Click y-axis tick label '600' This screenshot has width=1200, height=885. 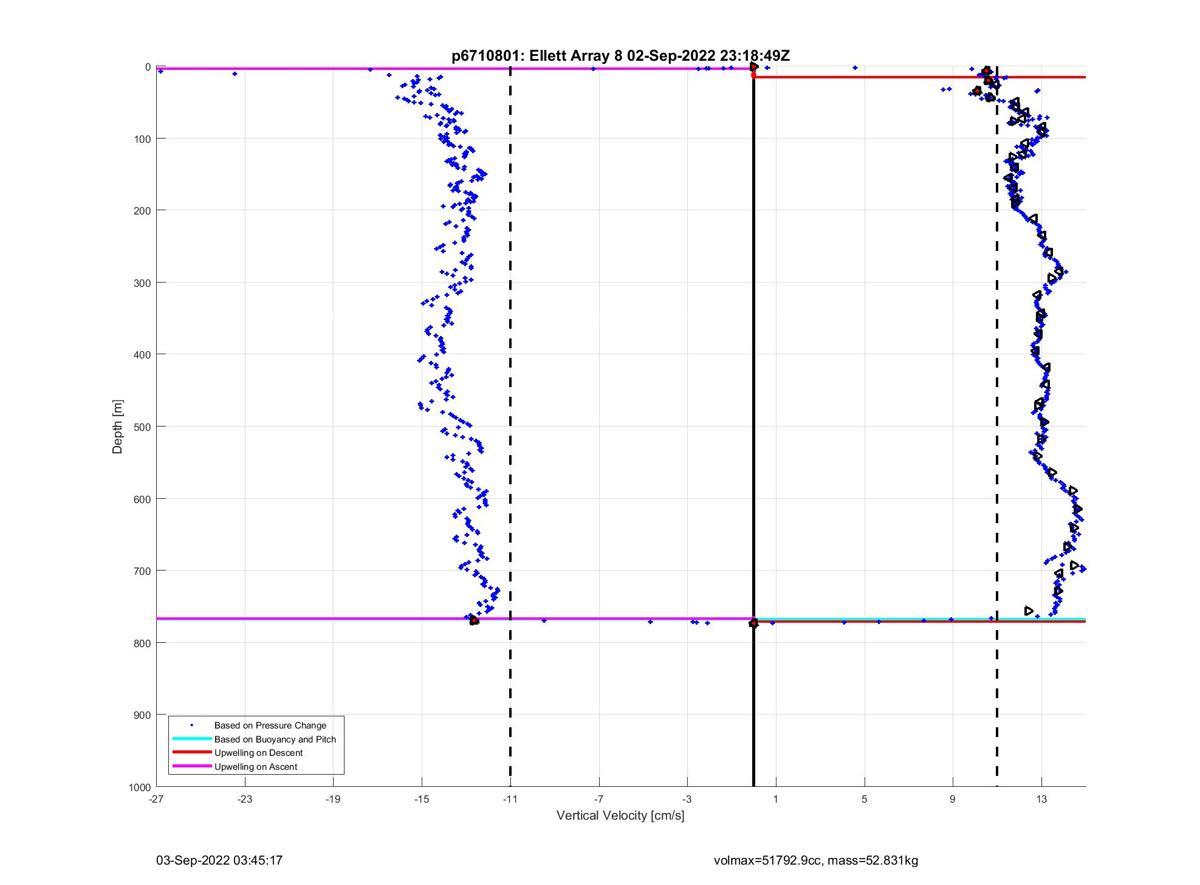(142, 498)
